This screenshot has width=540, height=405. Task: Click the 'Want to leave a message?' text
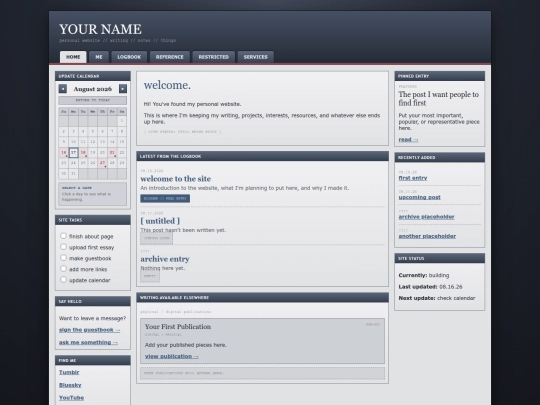coord(92,318)
